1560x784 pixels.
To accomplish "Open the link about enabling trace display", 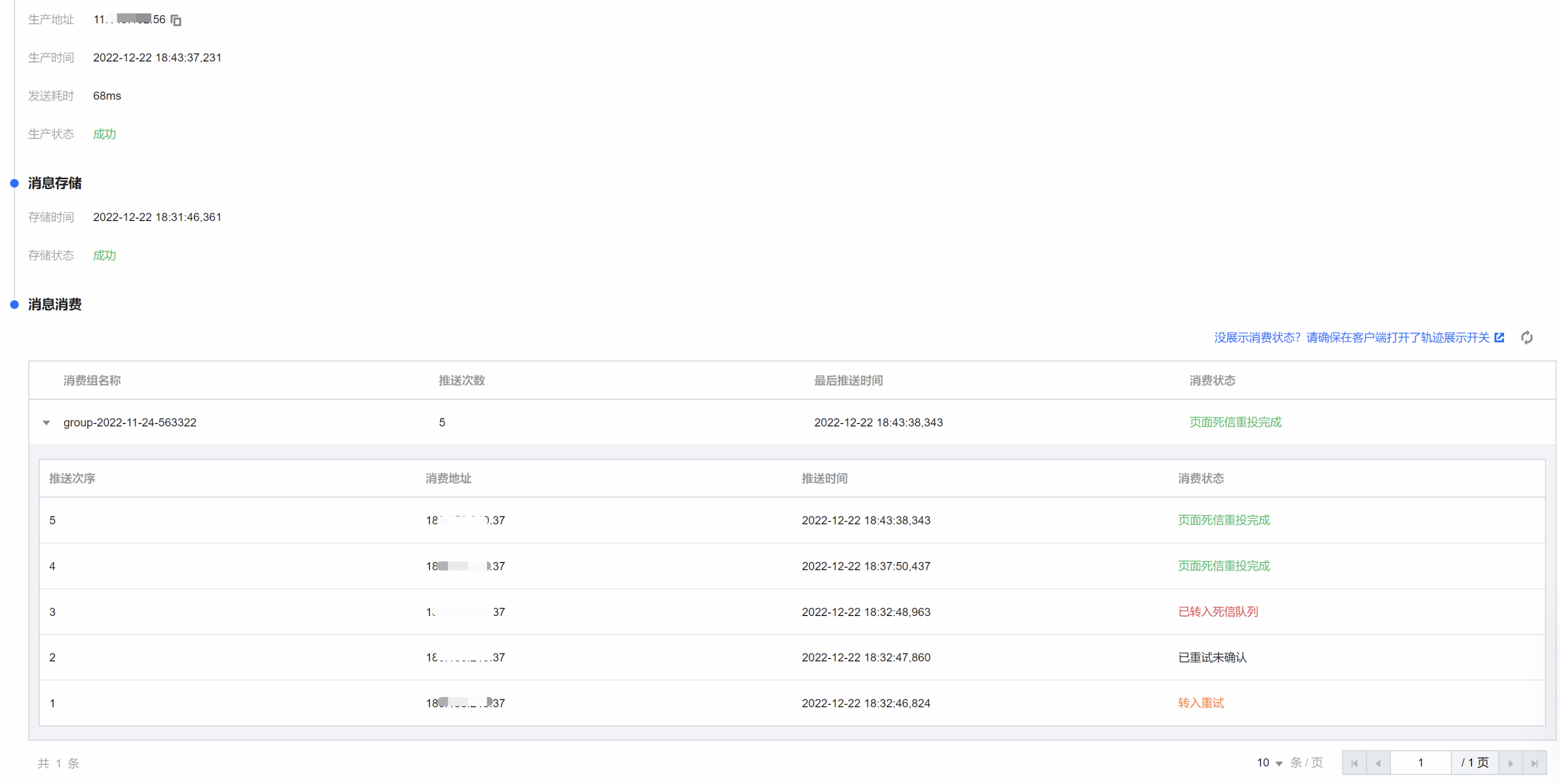I will click(1351, 338).
